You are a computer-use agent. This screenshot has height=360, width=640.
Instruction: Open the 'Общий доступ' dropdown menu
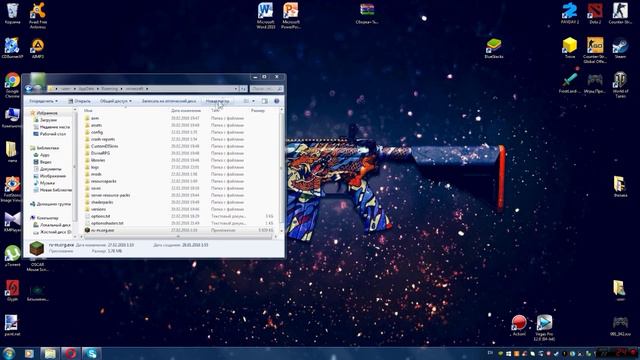pos(116,101)
